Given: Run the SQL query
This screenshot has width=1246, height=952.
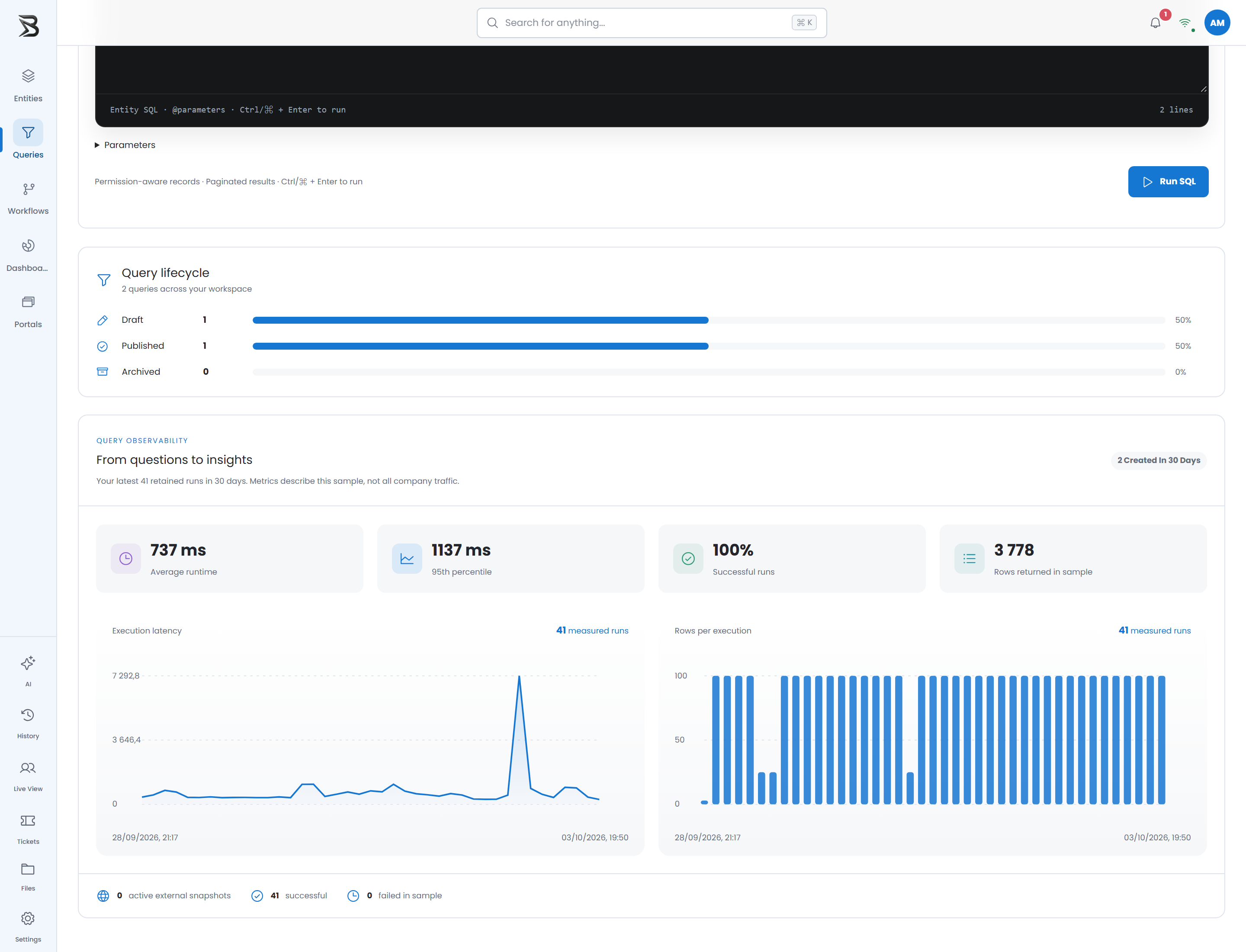Looking at the screenshot, I should [1168, 181].
